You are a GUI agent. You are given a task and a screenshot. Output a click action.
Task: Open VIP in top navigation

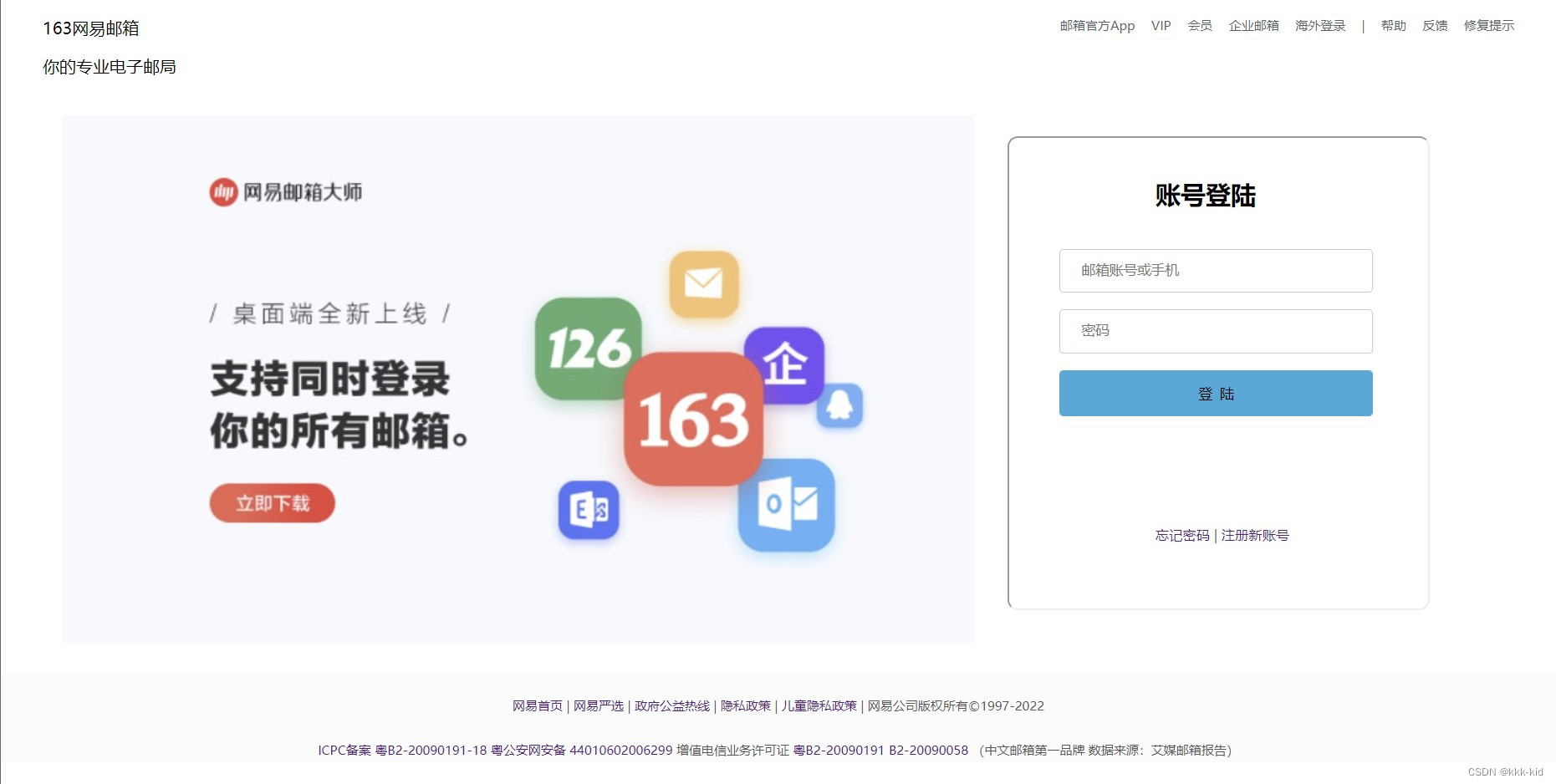(x=1161, y=26)
